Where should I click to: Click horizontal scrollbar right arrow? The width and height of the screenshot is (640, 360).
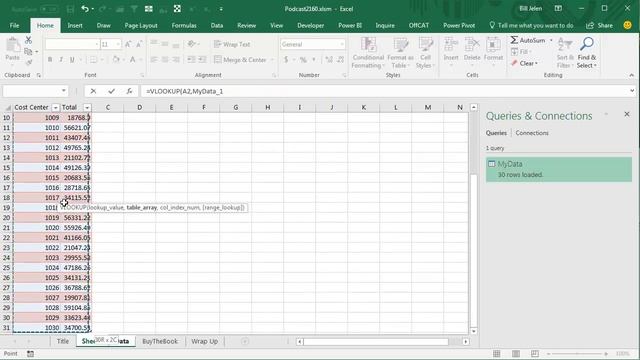tap(466, 342)
